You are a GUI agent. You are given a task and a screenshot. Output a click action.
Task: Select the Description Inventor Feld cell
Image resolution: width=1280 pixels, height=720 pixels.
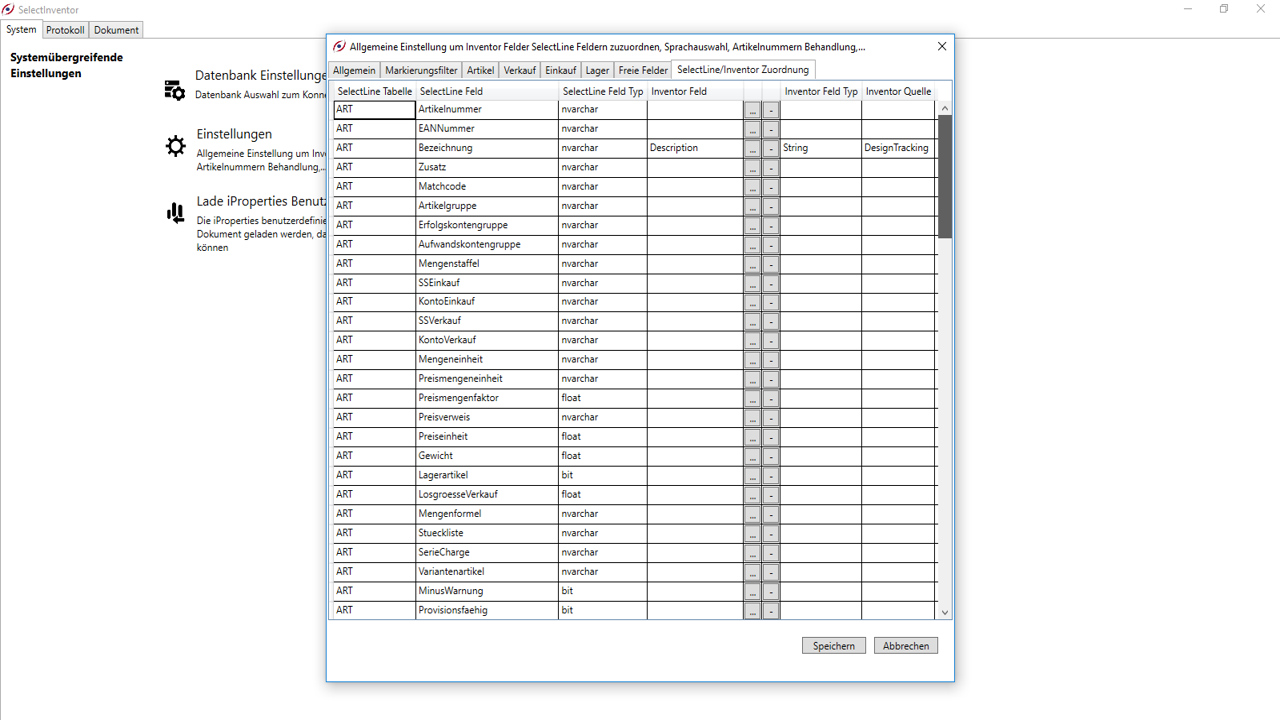point(695,148)
